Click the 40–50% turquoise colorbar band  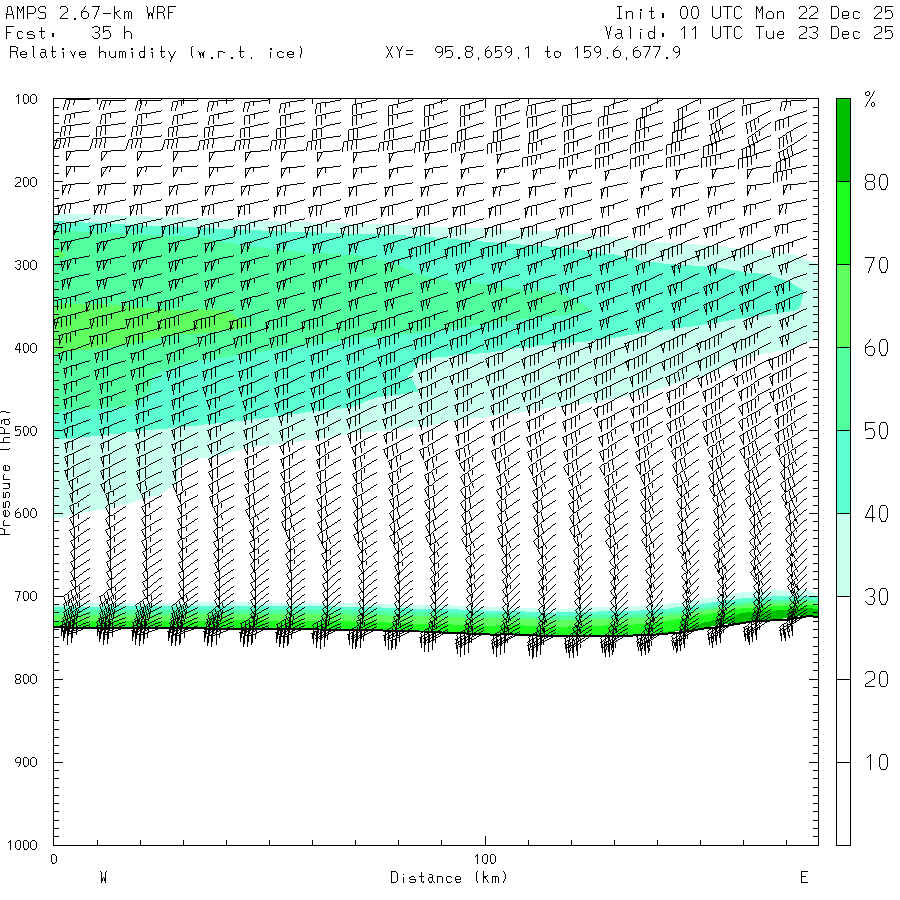[843, 471]
